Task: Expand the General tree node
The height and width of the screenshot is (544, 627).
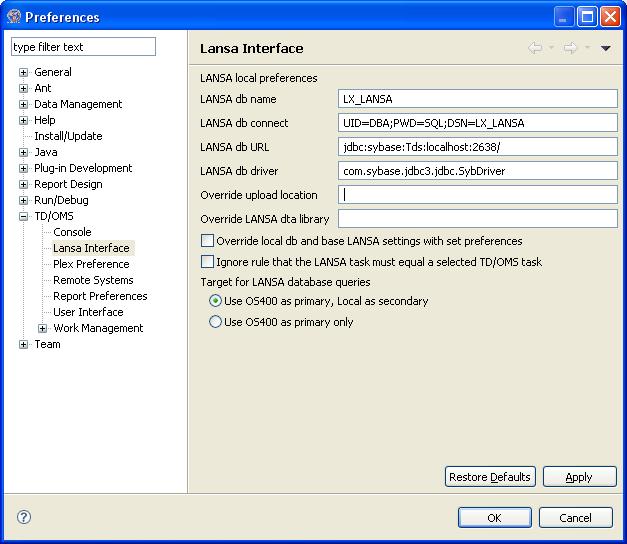Action: [x=24, y=72]
